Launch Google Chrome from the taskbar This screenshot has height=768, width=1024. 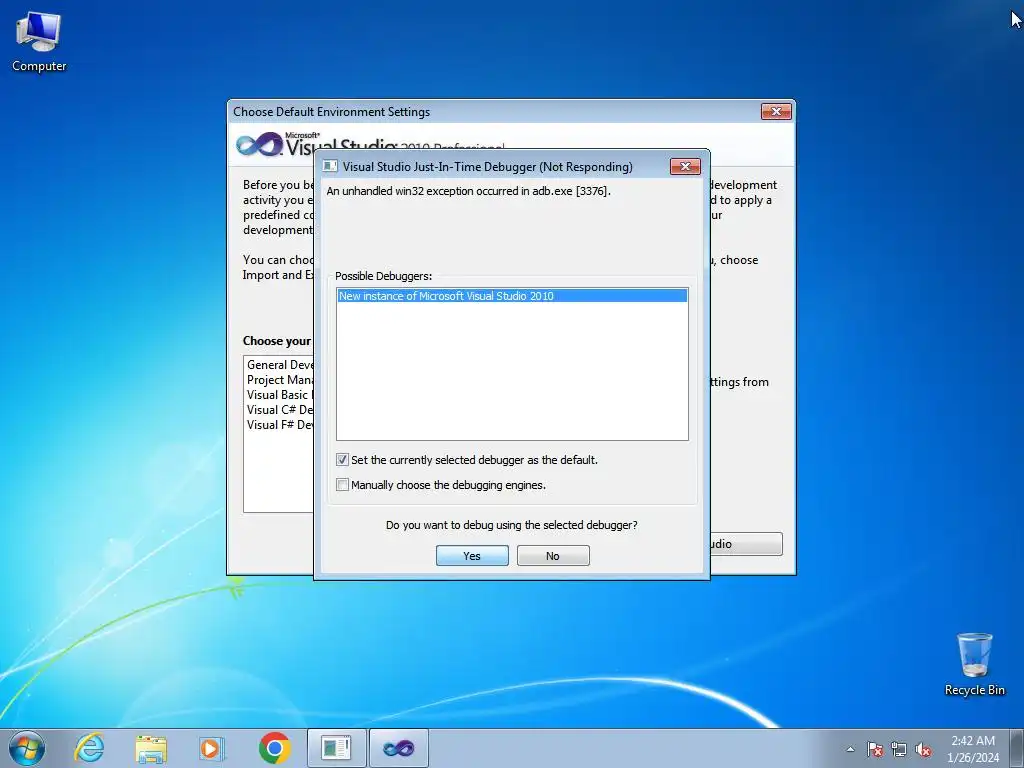pos(274,748)
